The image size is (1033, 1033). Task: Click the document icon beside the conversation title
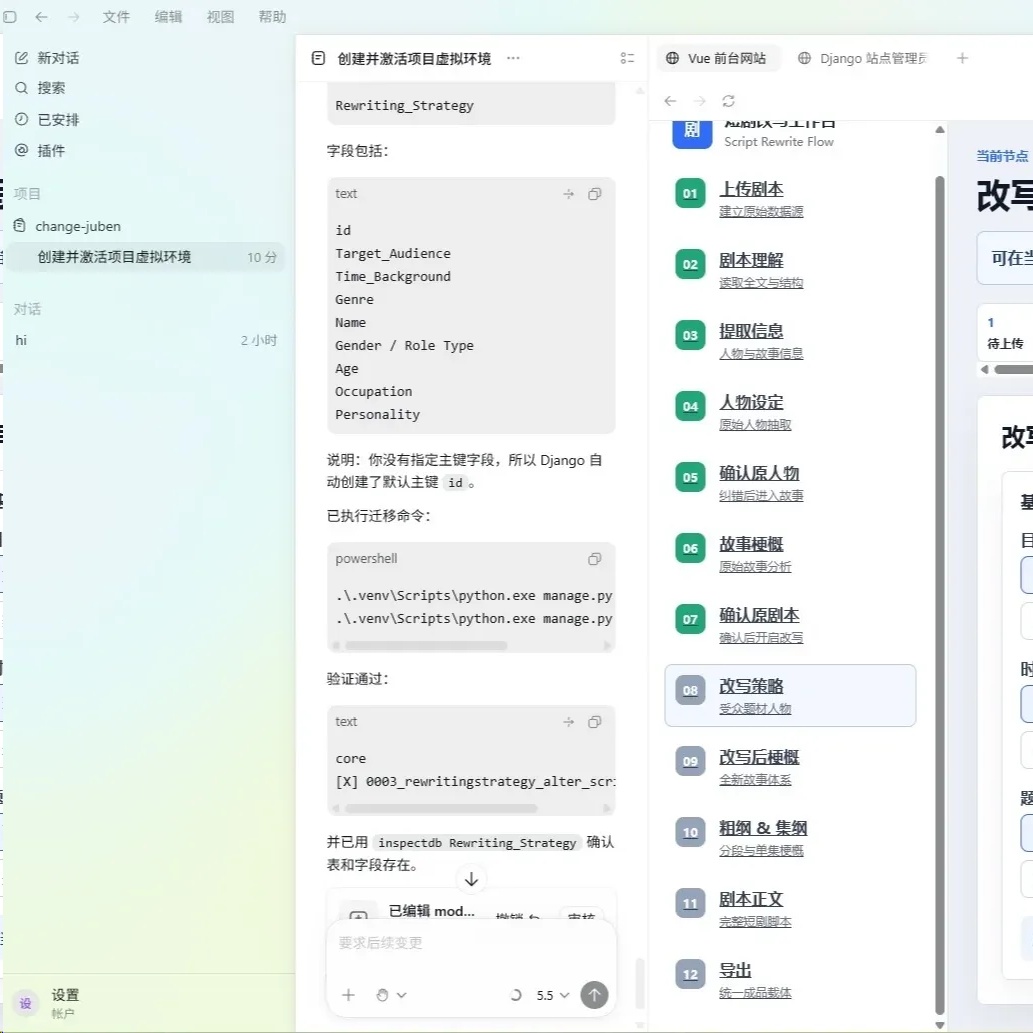pos(318,58)
